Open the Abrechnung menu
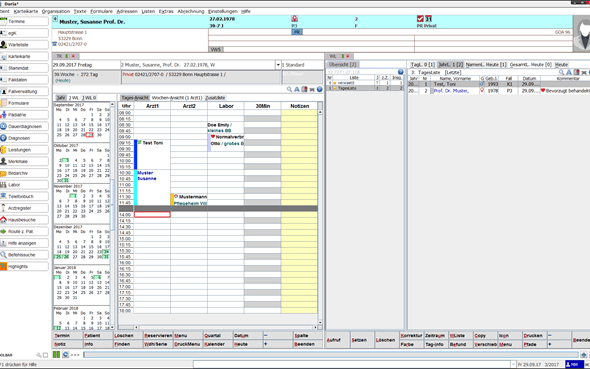The image size is (590, 369). pos(191,11)
